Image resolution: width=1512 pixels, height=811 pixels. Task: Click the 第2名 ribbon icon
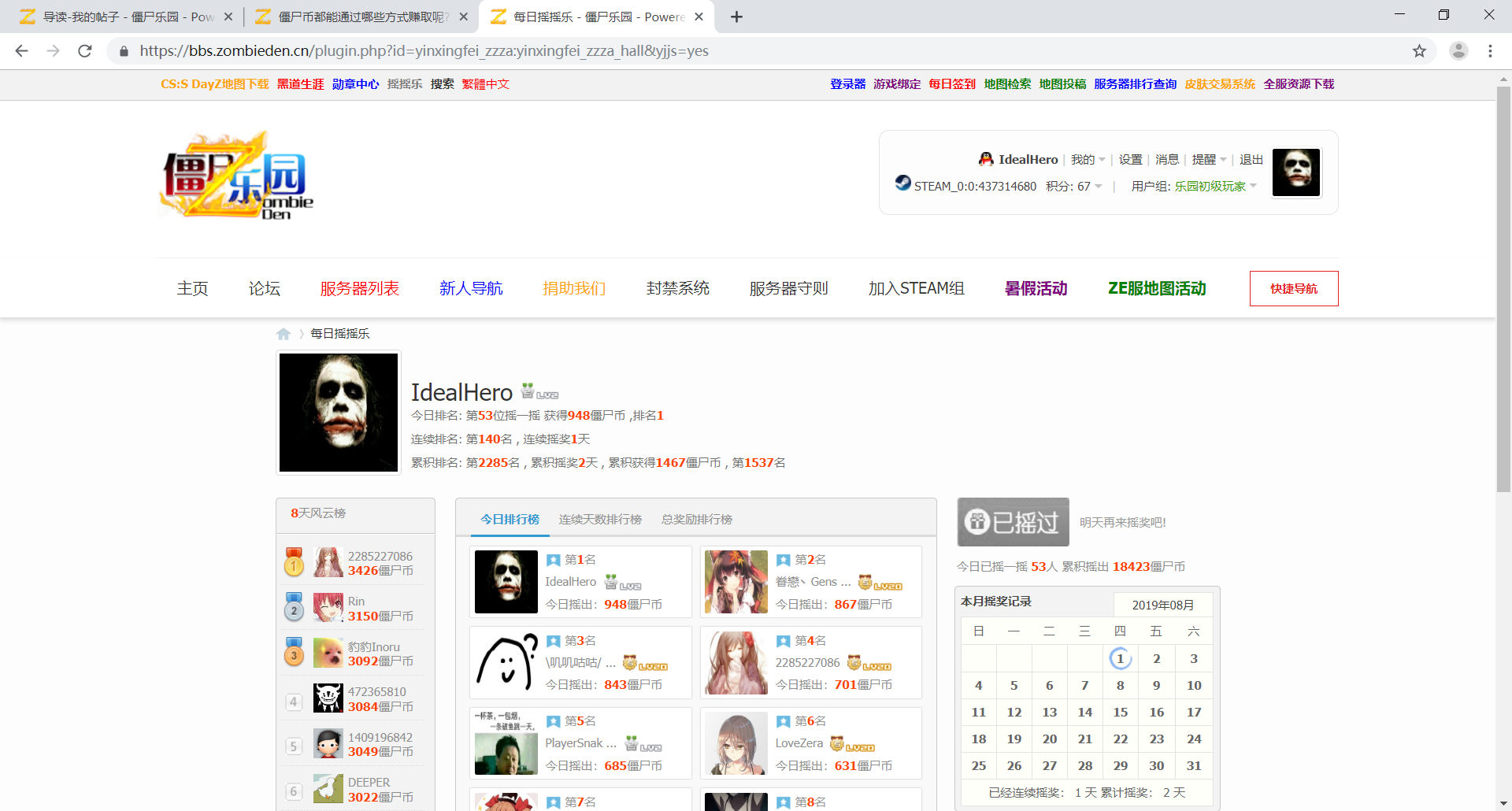(783, 560)
